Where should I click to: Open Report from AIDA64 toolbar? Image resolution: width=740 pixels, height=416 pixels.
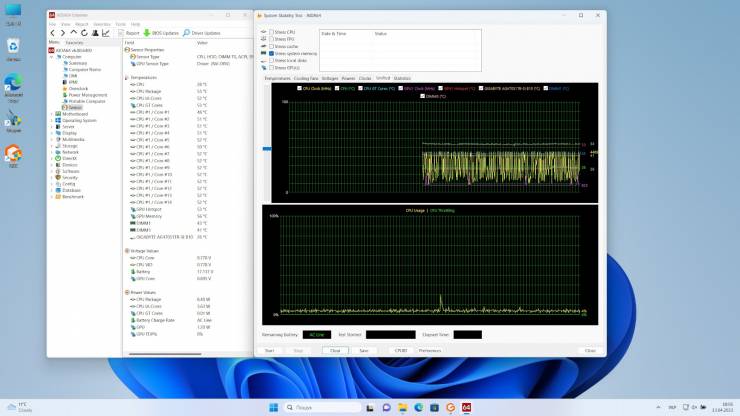[129, 33]
